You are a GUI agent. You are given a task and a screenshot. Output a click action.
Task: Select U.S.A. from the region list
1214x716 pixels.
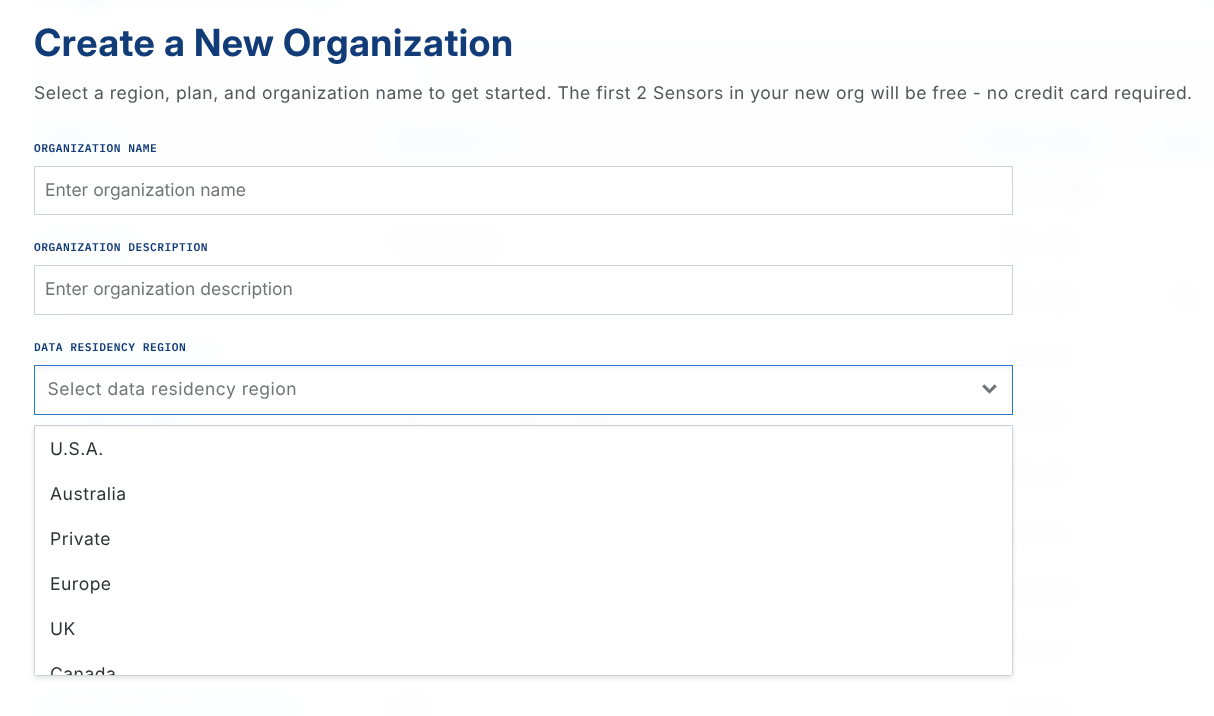pyautogui.click(x=77, y=450)
